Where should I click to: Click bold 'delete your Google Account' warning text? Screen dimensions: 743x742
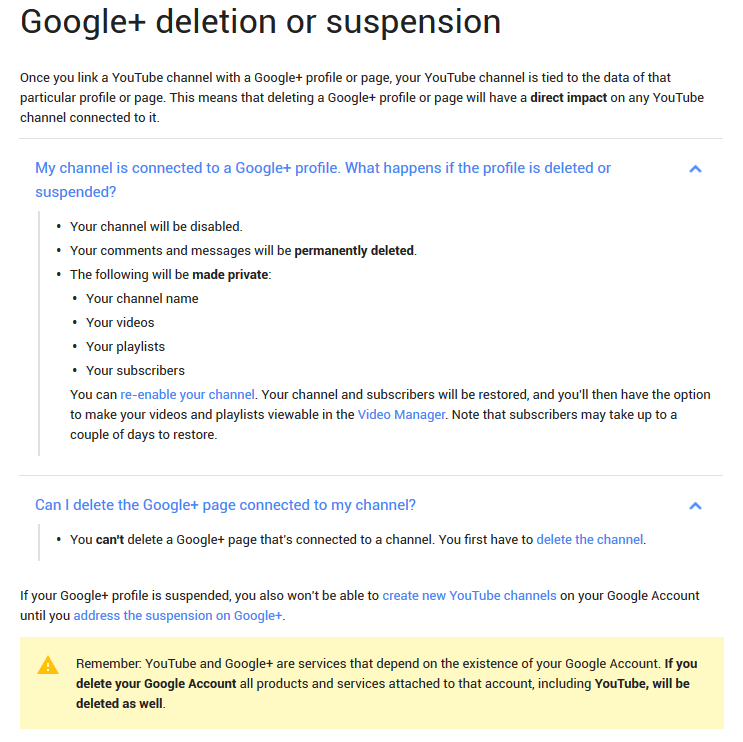pos(156,683)
